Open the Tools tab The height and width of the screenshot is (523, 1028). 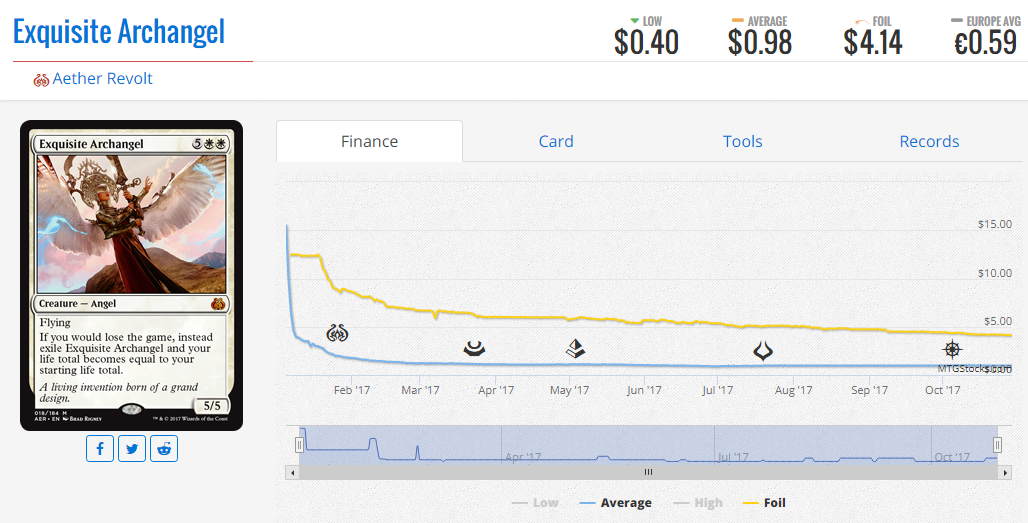coord(743,141)
